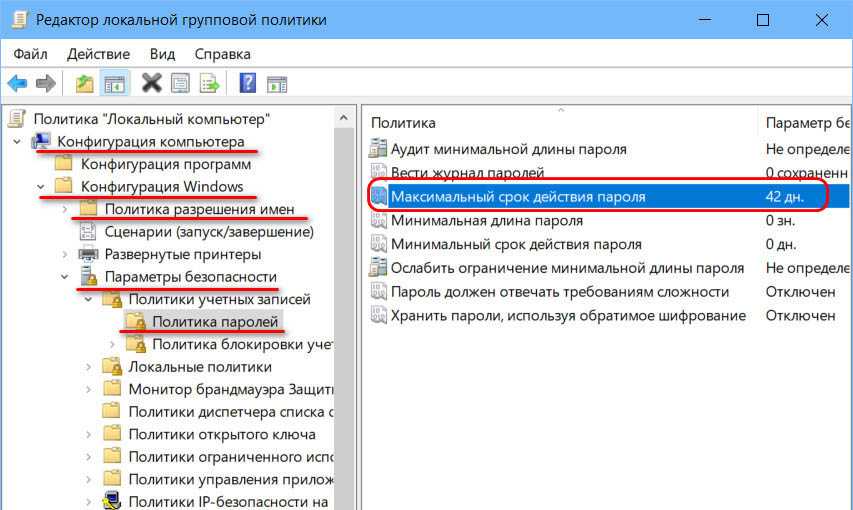This screenshot has width=853, height=510.
Task: Open the Действие menu
Action: coord(99,53)
